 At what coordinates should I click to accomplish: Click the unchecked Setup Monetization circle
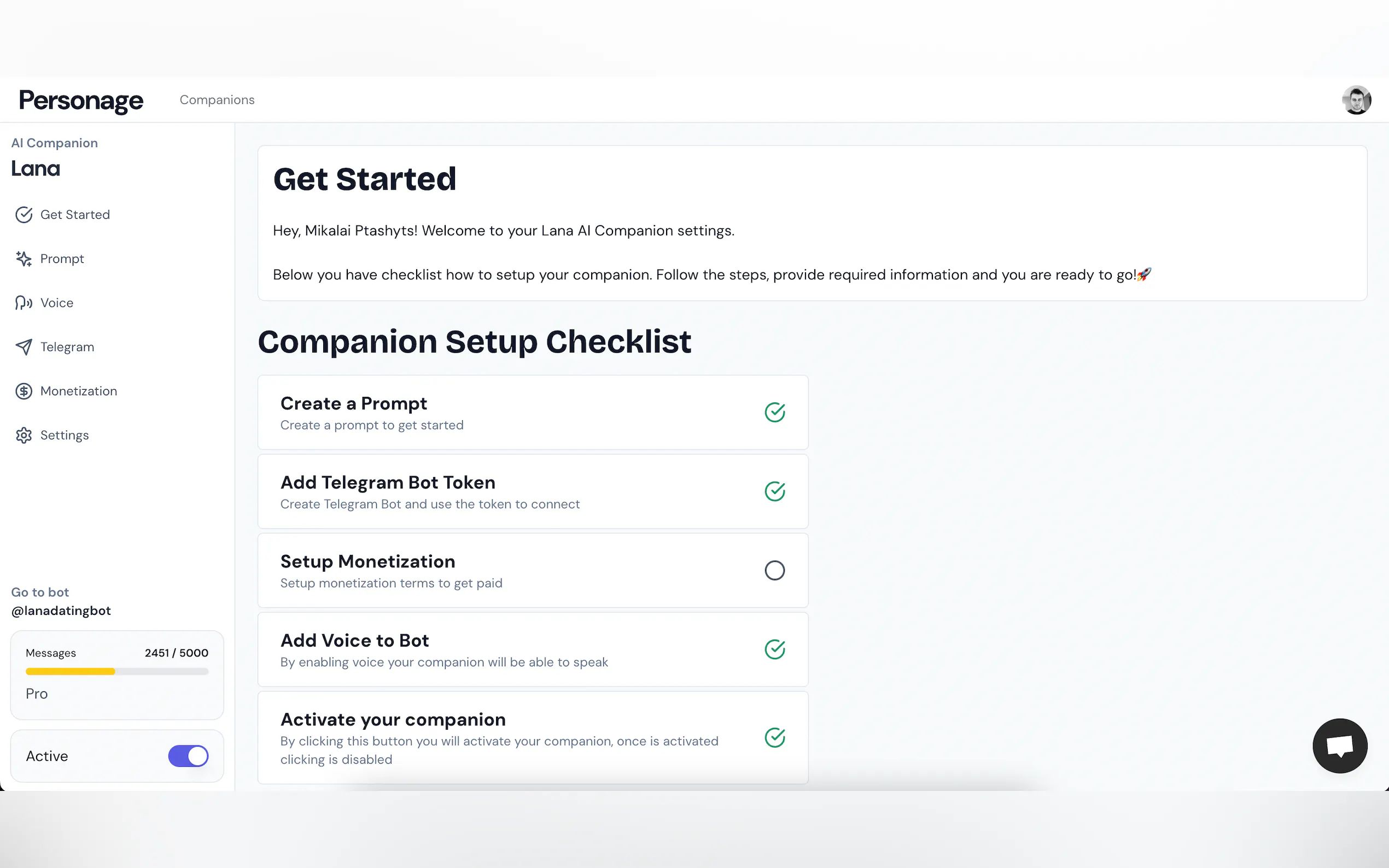(x=774, y=571)
